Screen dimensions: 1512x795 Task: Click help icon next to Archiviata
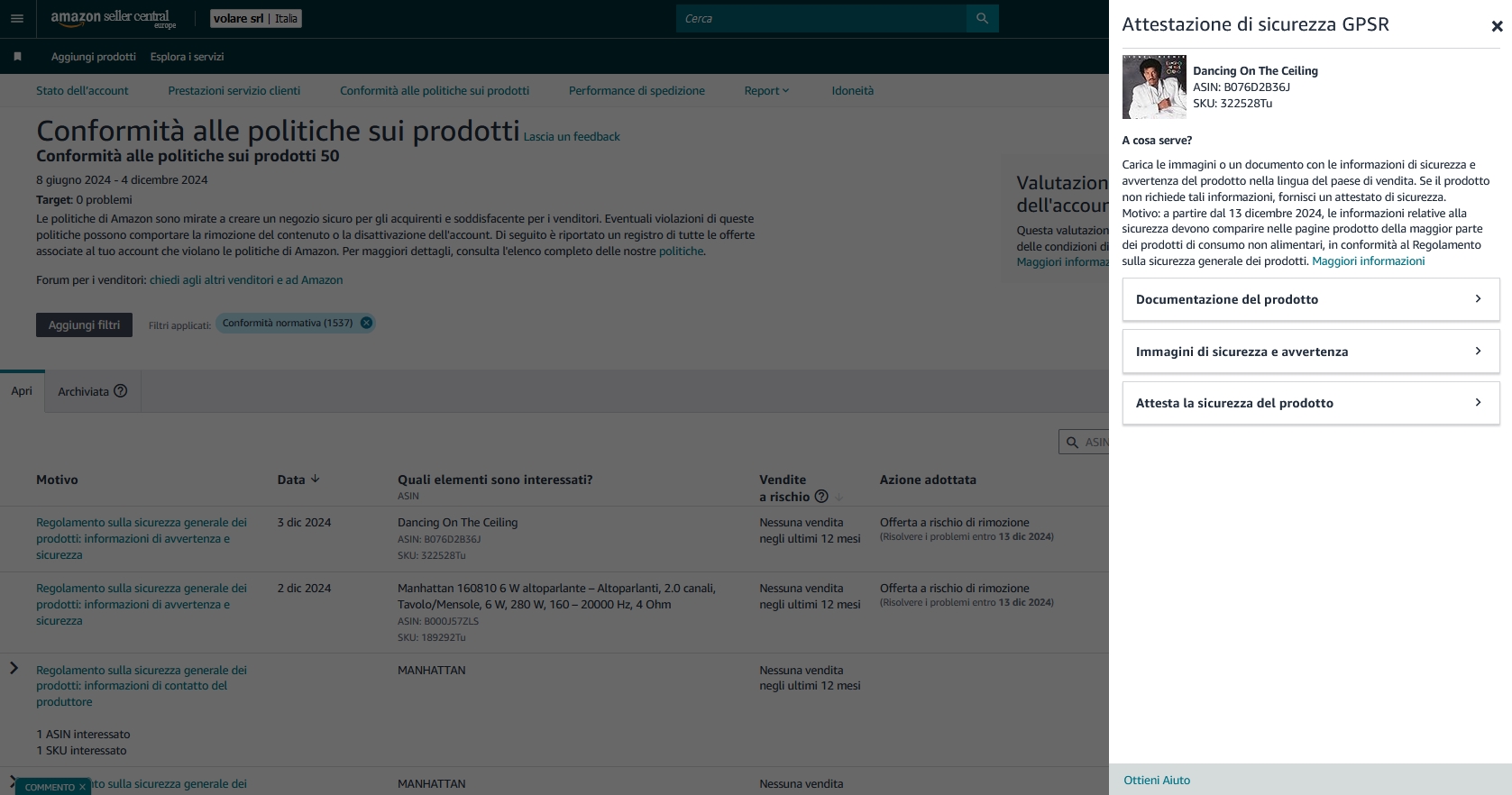(121, 391)
